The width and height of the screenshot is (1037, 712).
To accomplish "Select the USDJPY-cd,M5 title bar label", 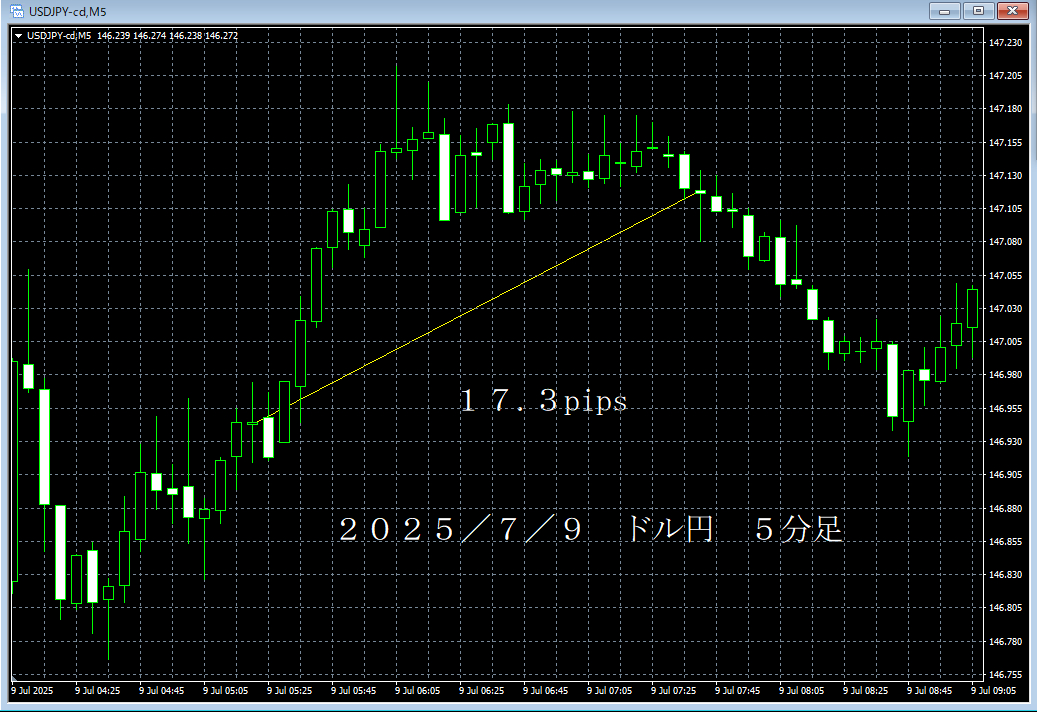I will click(x=68, y=10).
